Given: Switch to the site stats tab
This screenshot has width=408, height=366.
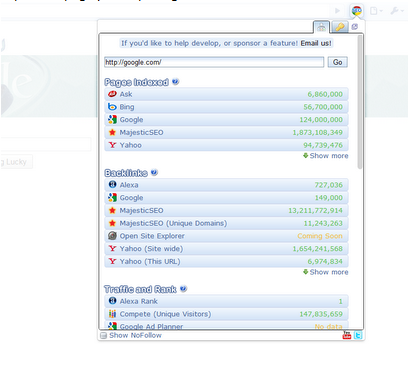Looking at the screenshot, I should pos(321,27).
